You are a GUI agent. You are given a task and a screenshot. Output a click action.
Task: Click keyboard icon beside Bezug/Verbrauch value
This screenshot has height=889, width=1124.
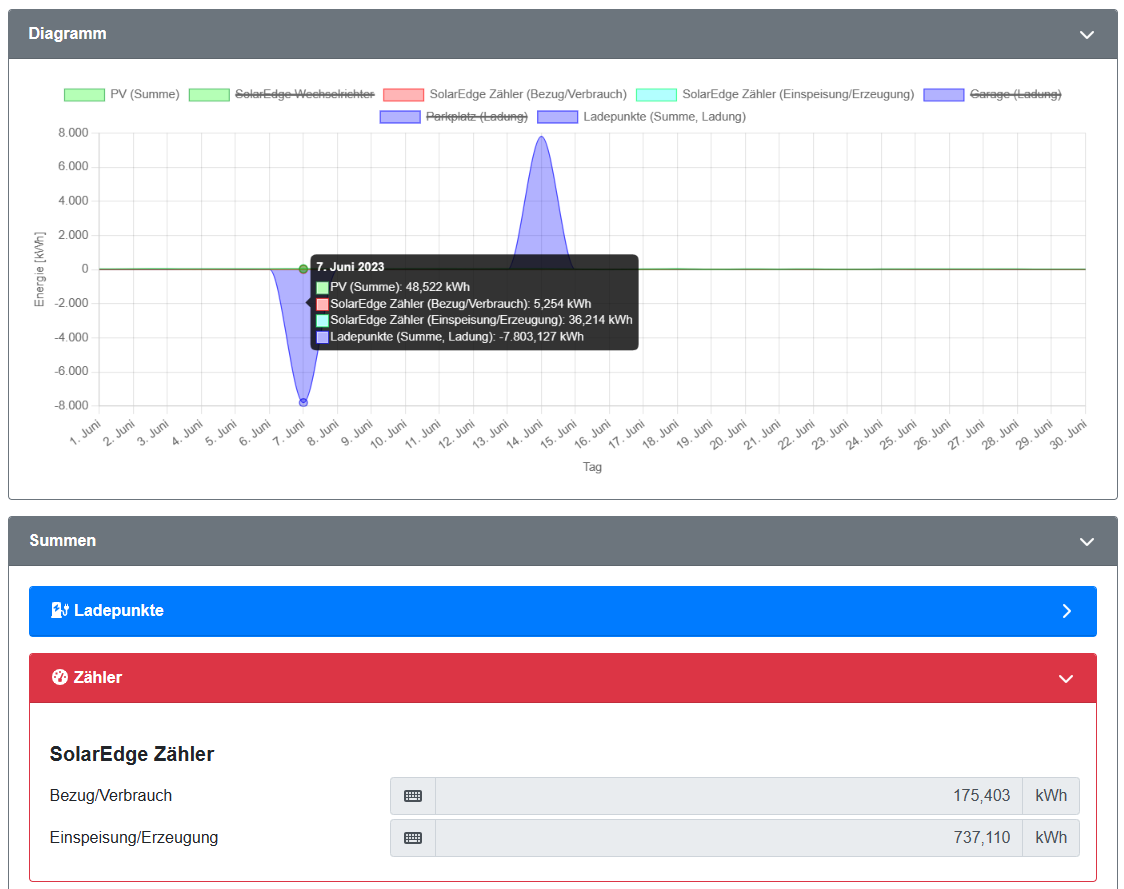click(413, 796)
